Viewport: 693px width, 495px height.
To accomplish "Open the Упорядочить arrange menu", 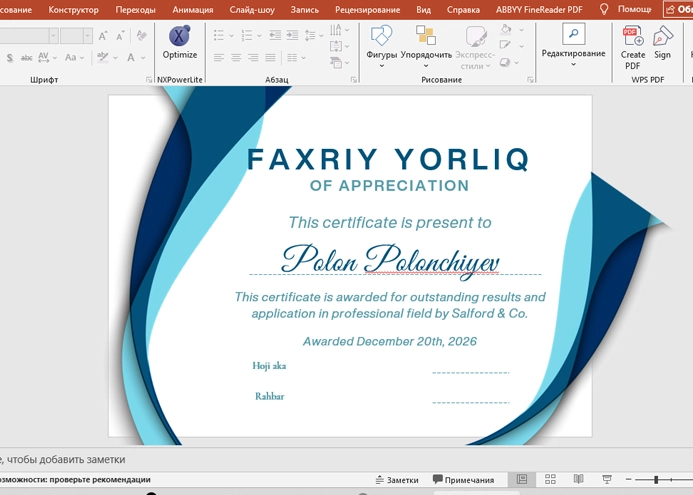I will click(426, 46).
